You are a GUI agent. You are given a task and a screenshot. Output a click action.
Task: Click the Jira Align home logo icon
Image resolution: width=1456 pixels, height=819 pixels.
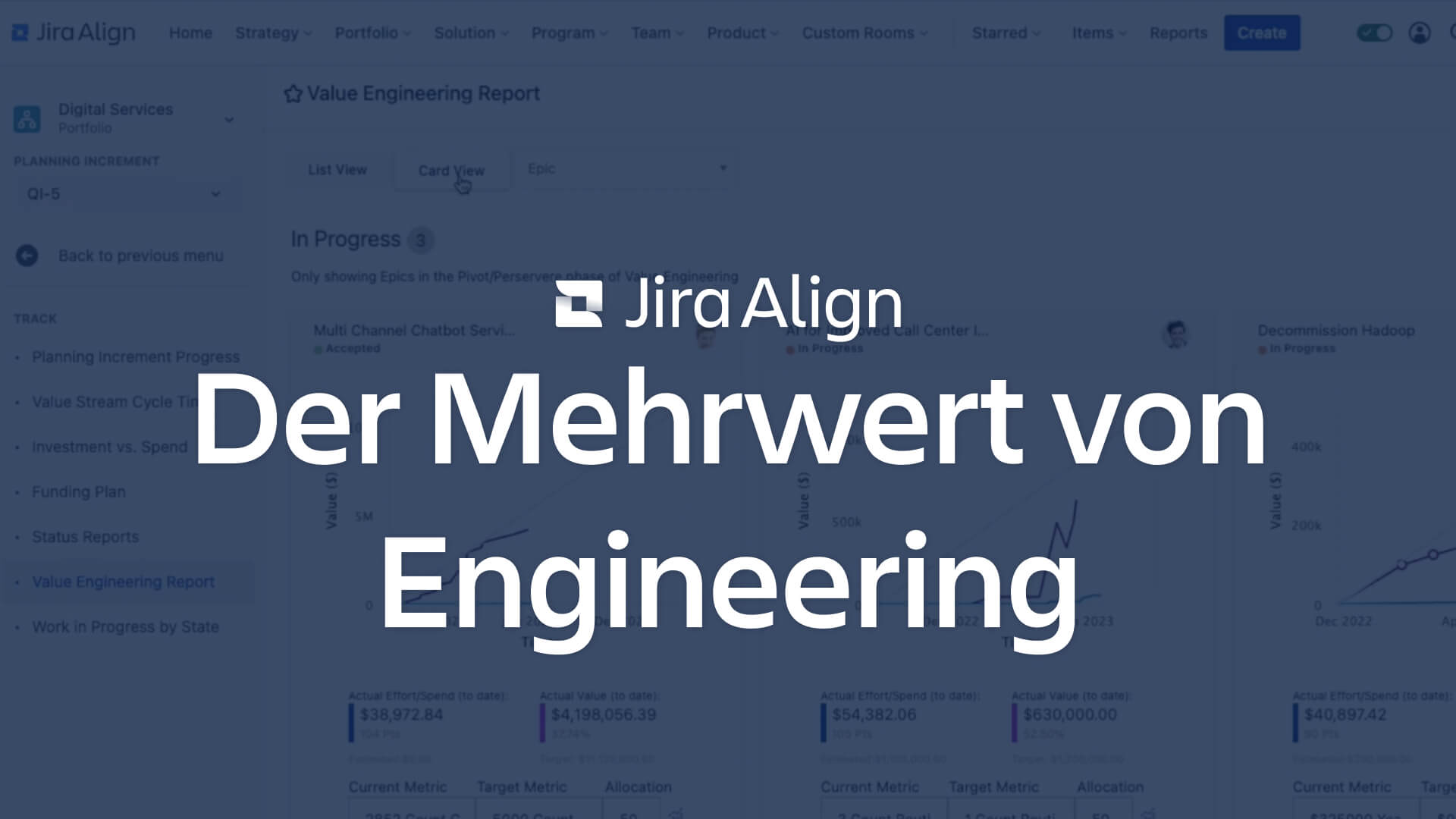[x=22, y=33]
